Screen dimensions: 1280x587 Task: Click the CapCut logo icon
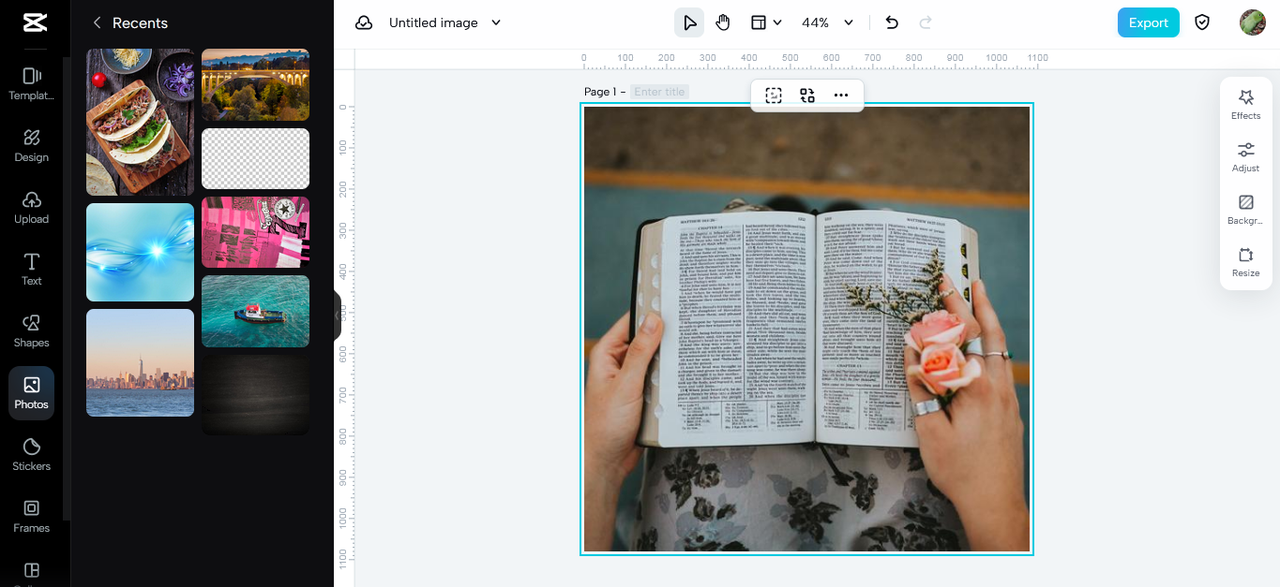tap(33, 23)
